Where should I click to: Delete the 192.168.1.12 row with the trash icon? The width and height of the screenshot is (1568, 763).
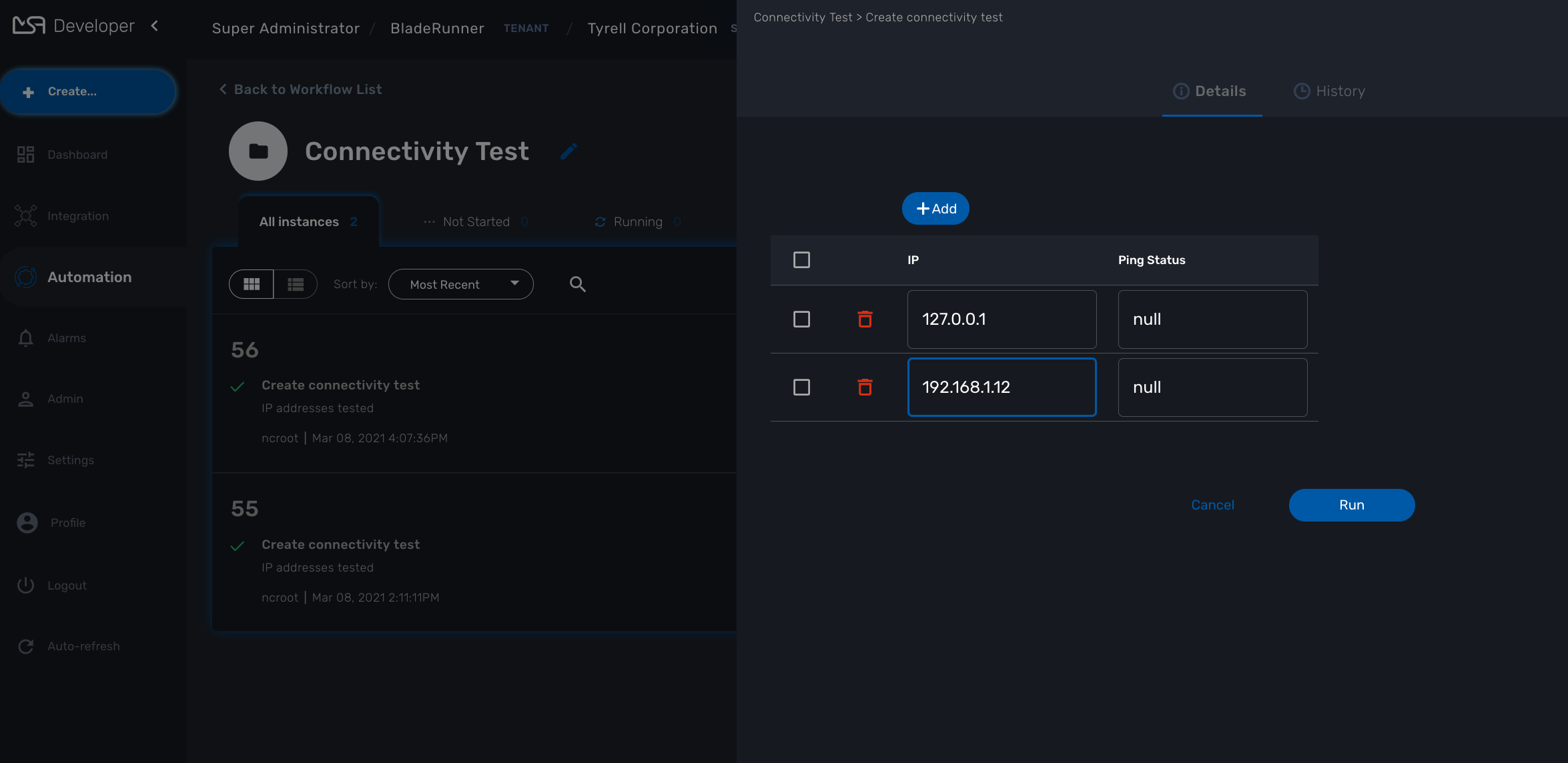click(865, 388)
